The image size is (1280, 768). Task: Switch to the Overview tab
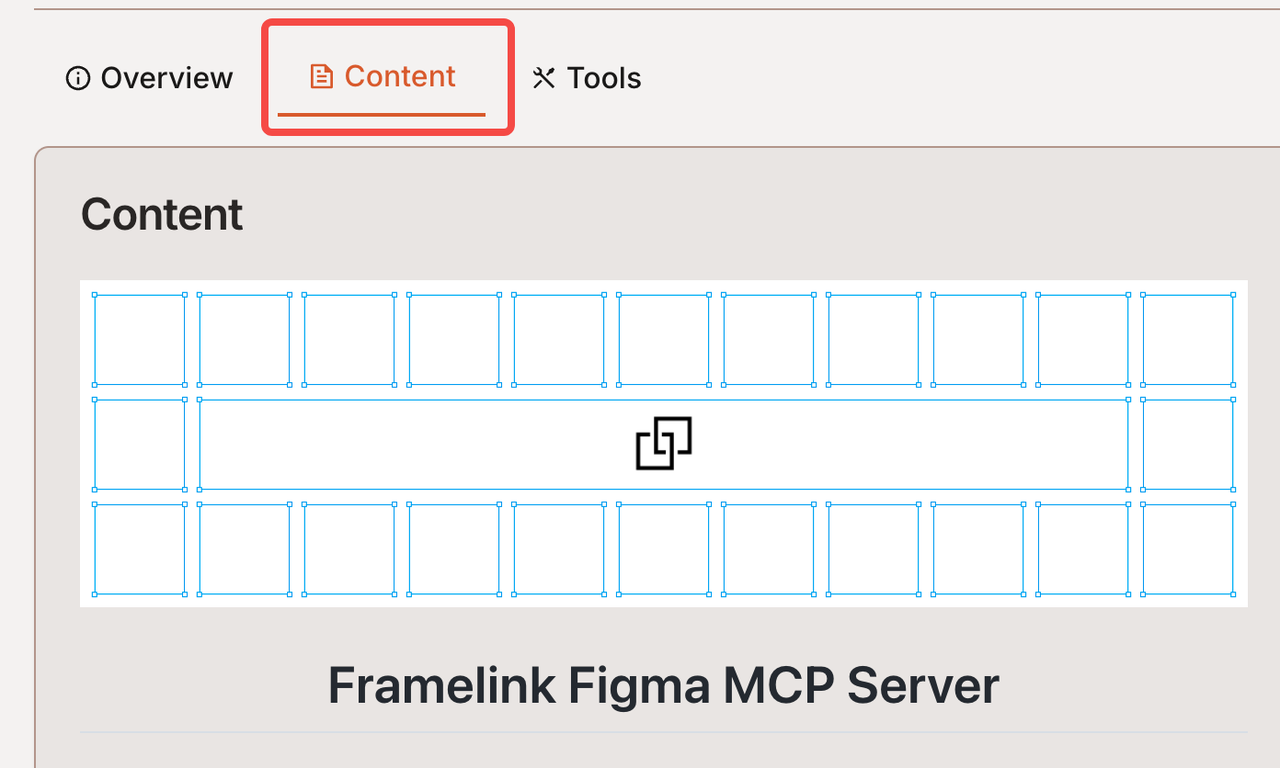(149, 78)
